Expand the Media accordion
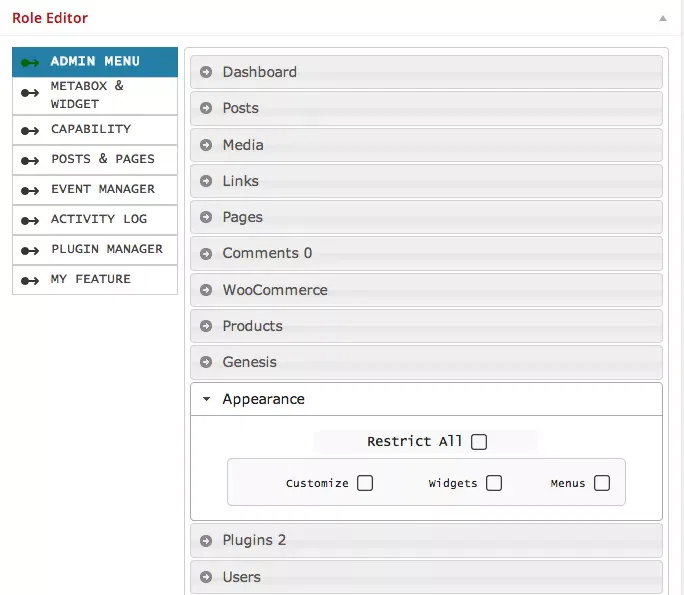Image resolution: width=684 pixels, height=595 pixels. [426, 145]
